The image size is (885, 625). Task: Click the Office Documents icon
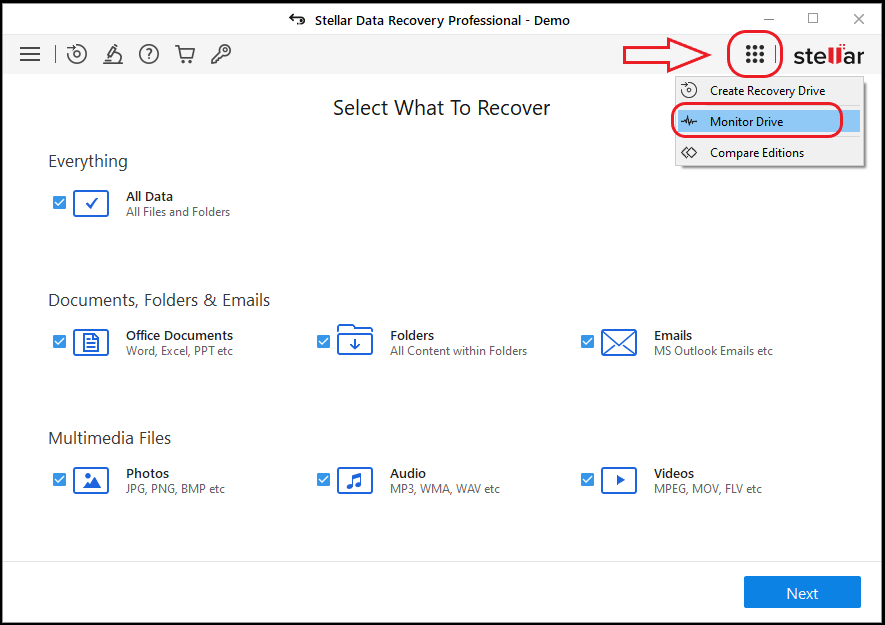91,342
